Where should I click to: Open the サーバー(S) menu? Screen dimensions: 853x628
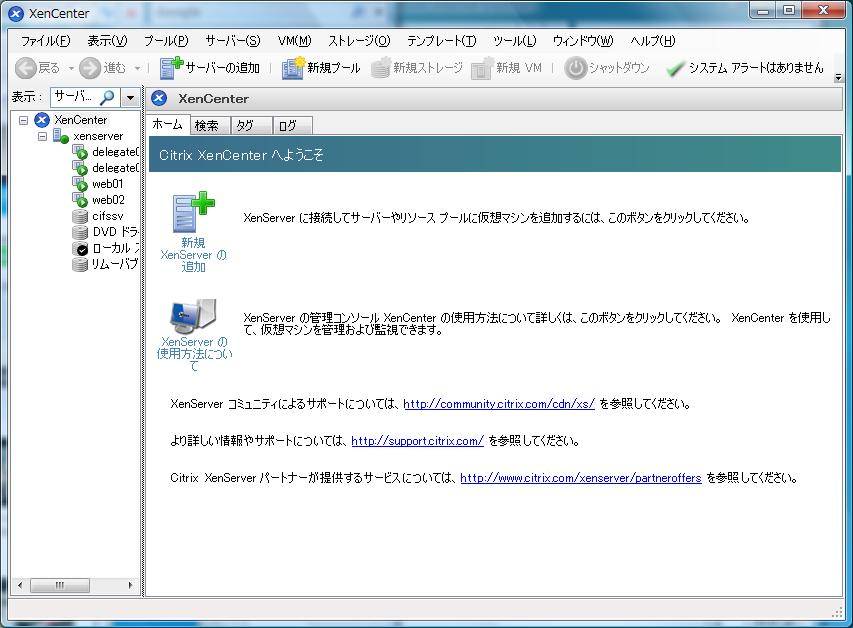pos(233,41)
